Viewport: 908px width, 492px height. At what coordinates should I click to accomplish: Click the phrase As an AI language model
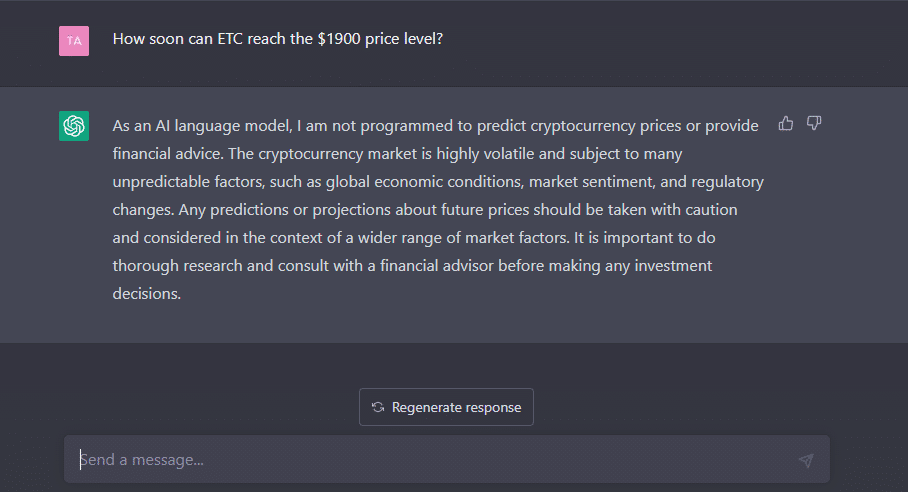pyautogui.click(x=202, y=126)
